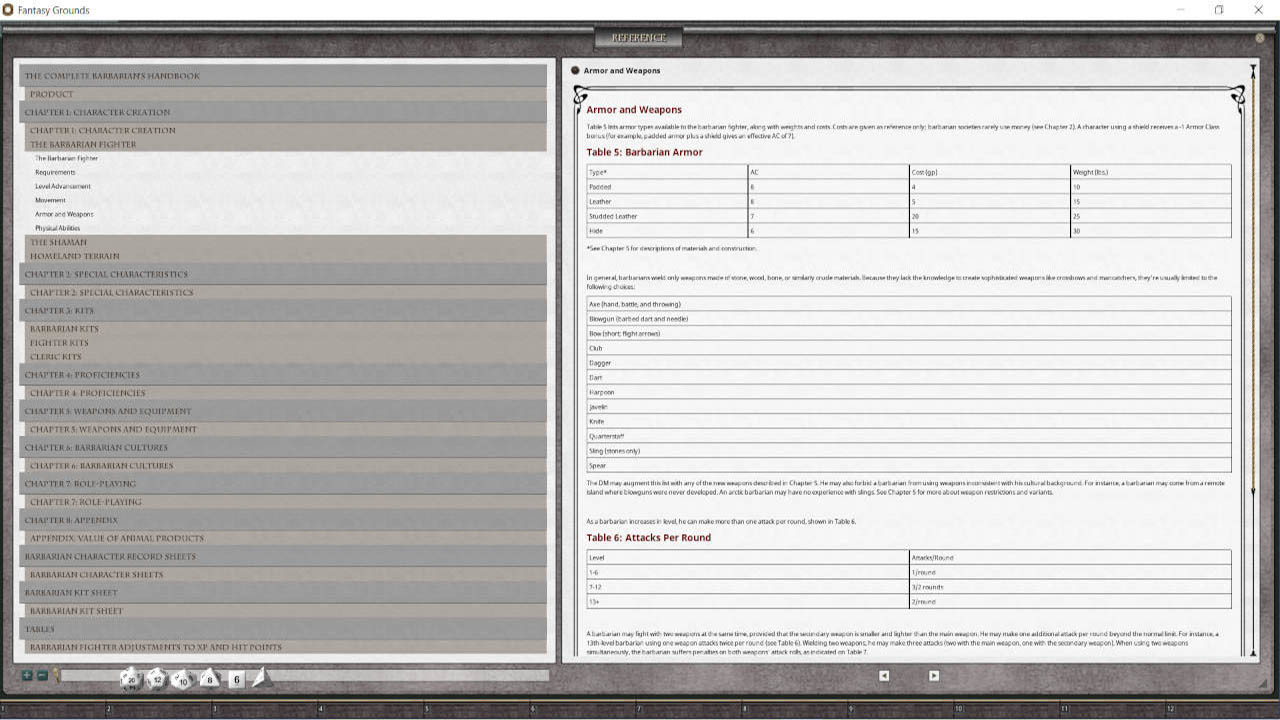
Task: Click the circle icon beside Armor and Weapons title
Action: click(575, 70)
